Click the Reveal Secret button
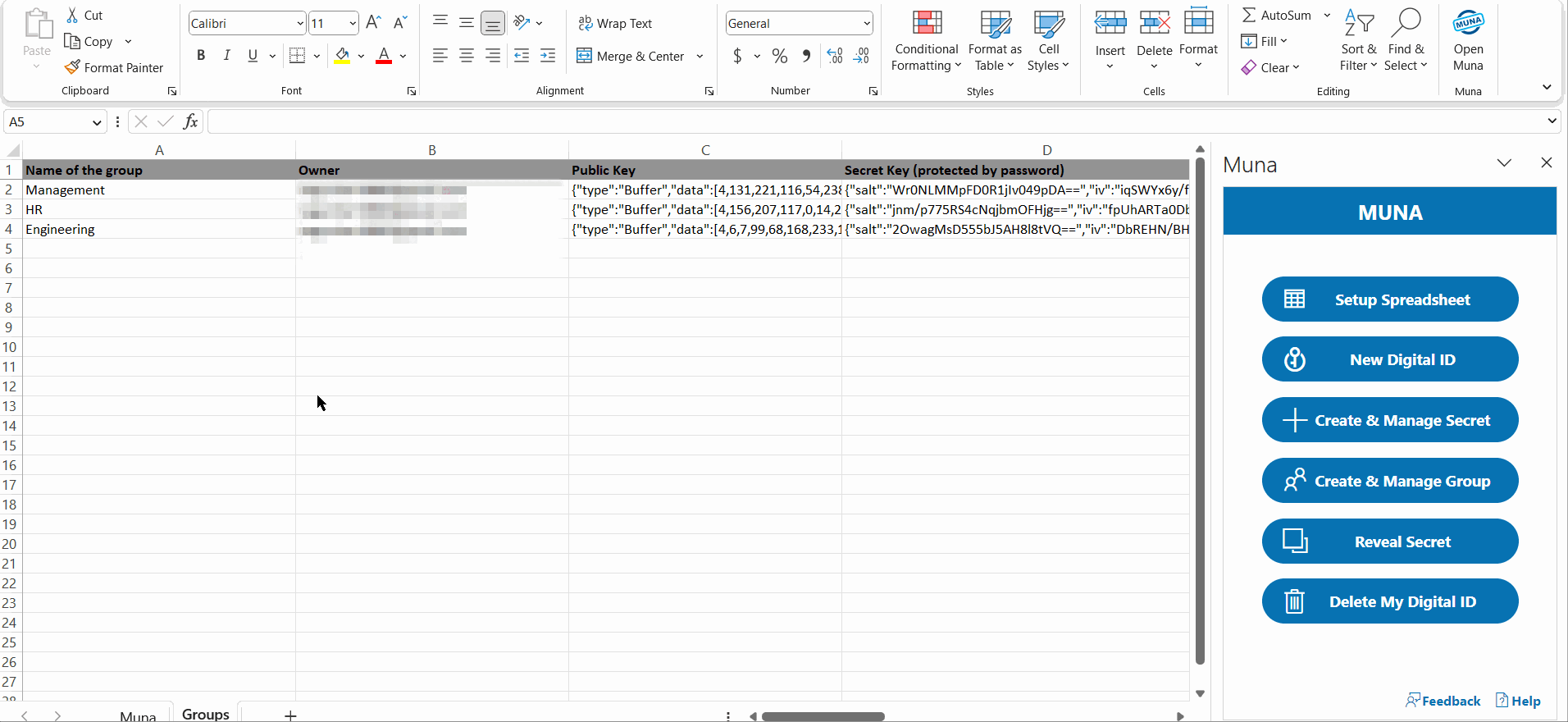The height and width of the screenshot is (722, 1568). pos(1390,541)
